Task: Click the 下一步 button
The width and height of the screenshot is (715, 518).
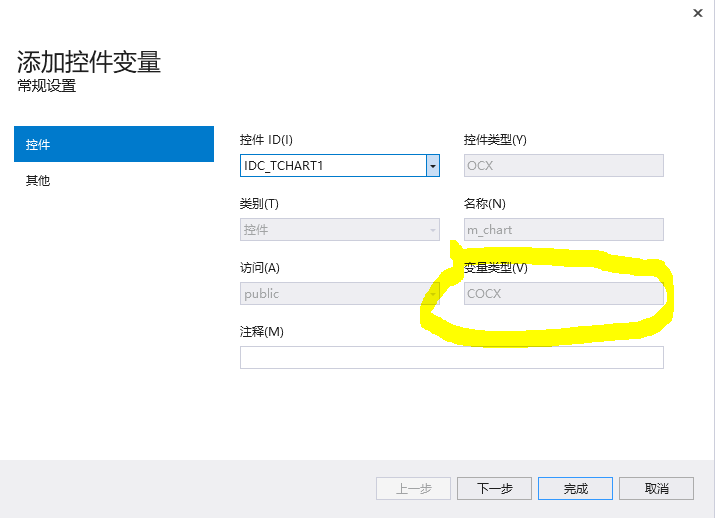Action: pyautogui.click(x=494, y=489)
